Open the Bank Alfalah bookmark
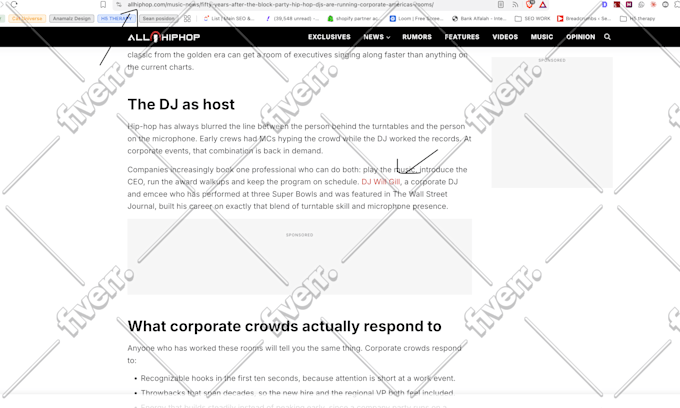680x408 pixels. coord(479,19)
